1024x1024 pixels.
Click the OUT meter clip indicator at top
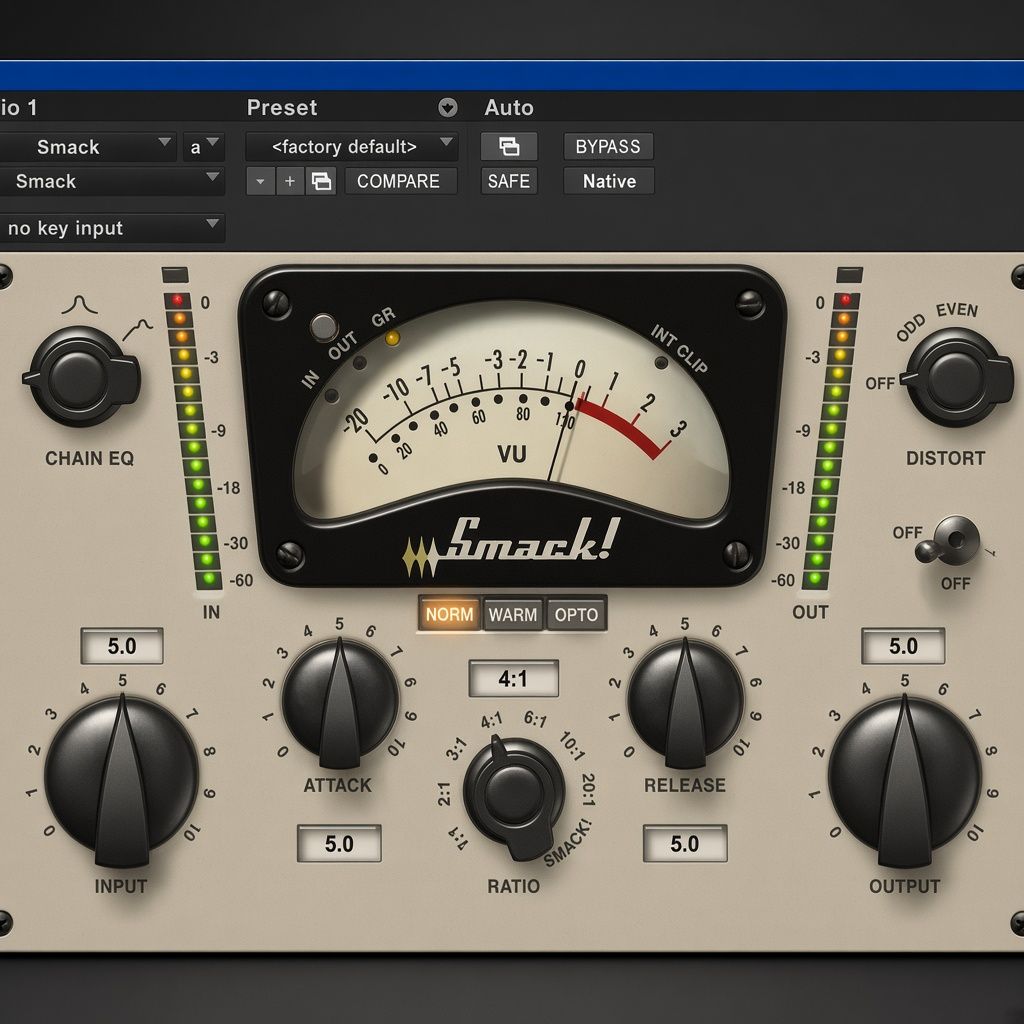pos(849,274)
